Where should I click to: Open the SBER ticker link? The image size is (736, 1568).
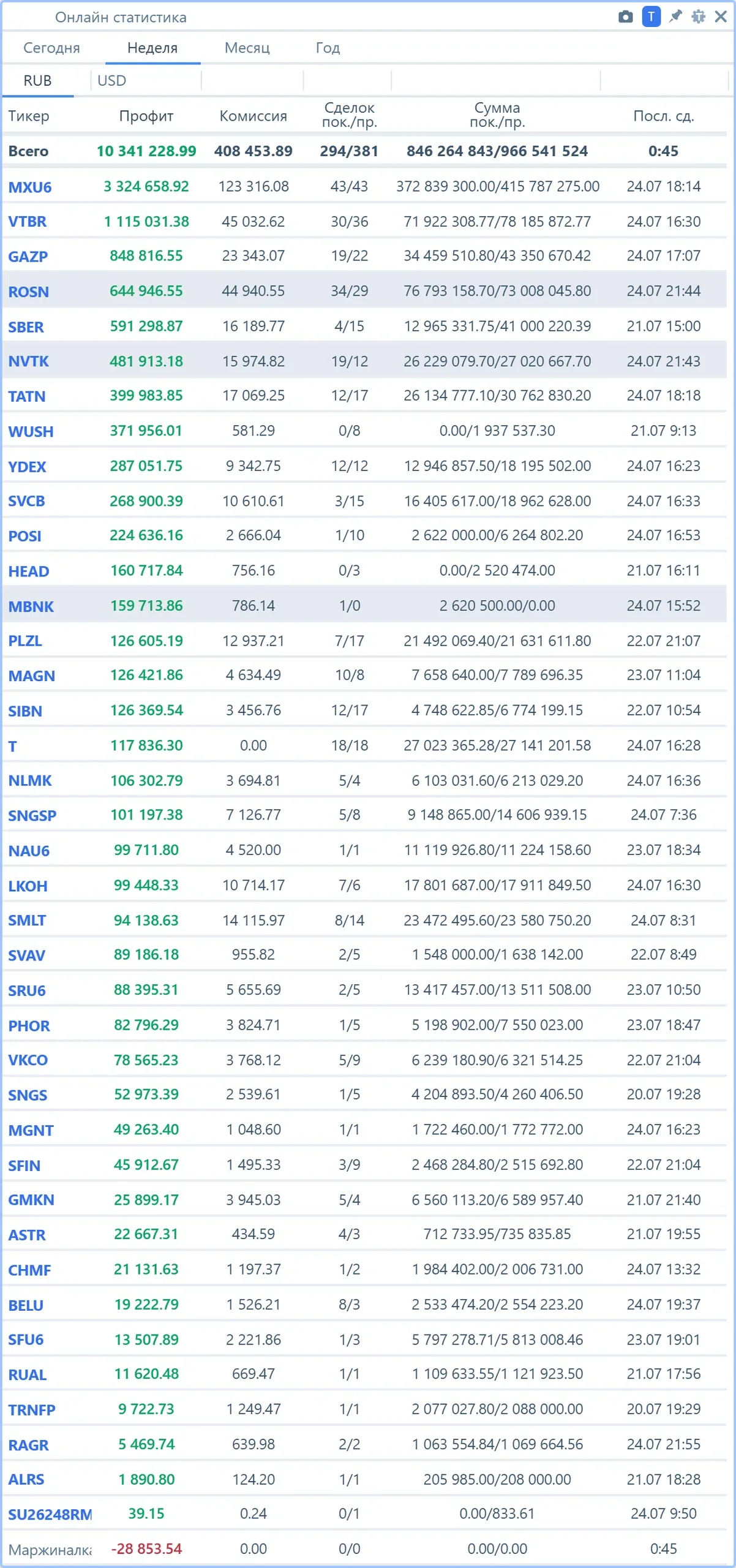click(x=26, y=326)
